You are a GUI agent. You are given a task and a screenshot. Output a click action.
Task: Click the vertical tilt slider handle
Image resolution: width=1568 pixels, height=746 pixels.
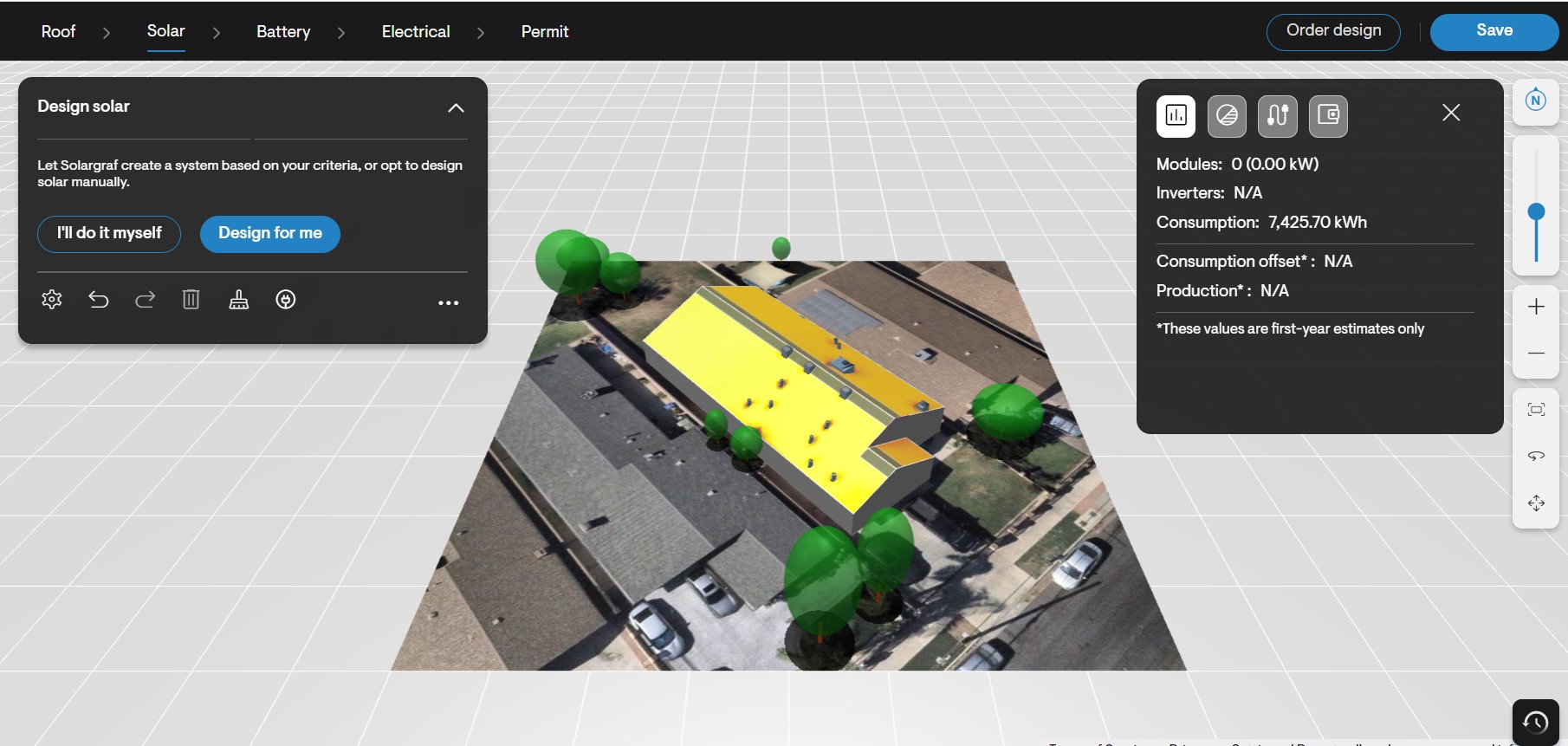pos(1536,212)
